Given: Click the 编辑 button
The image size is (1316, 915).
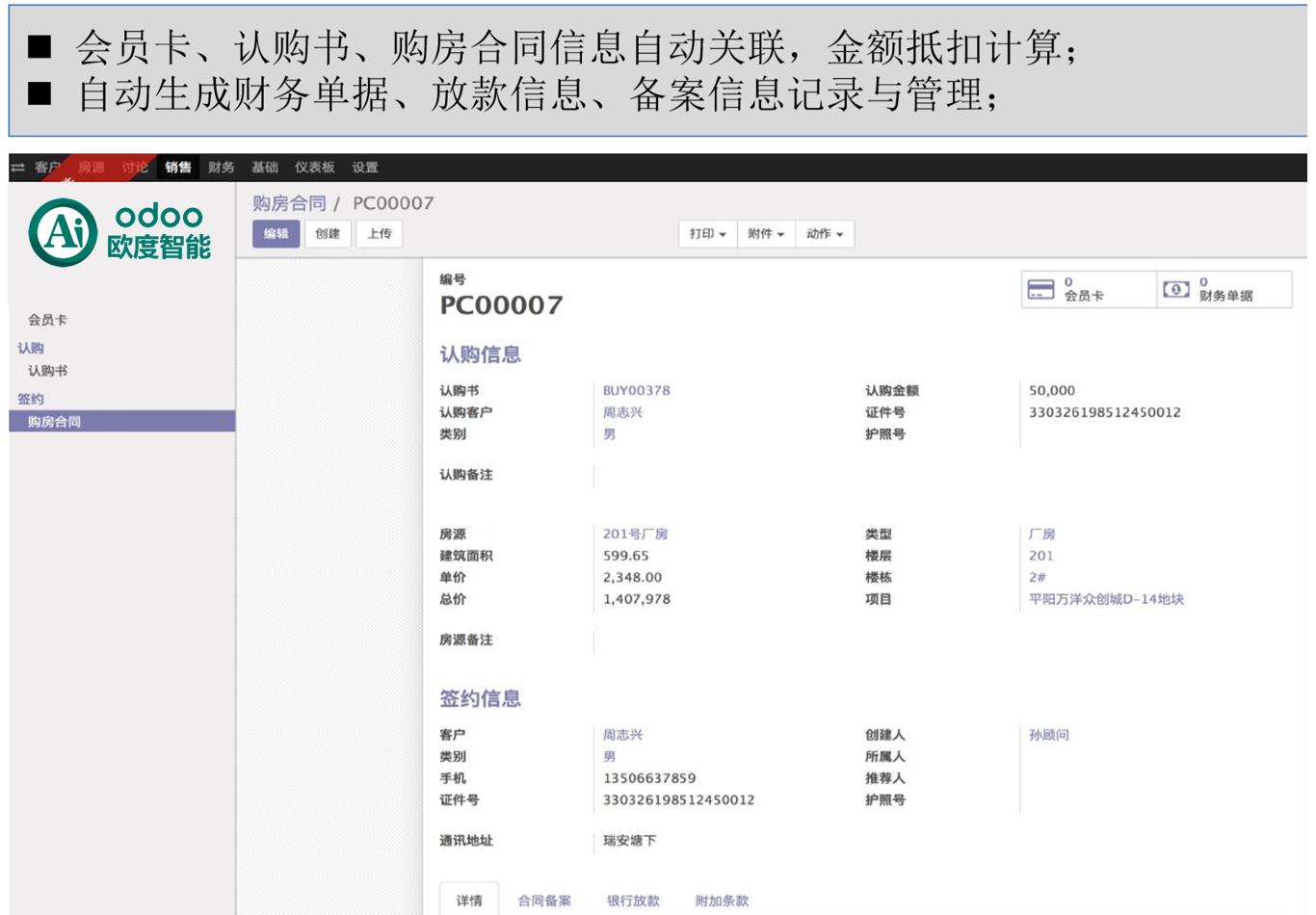Looking at the screenshot, I should 276,234.
